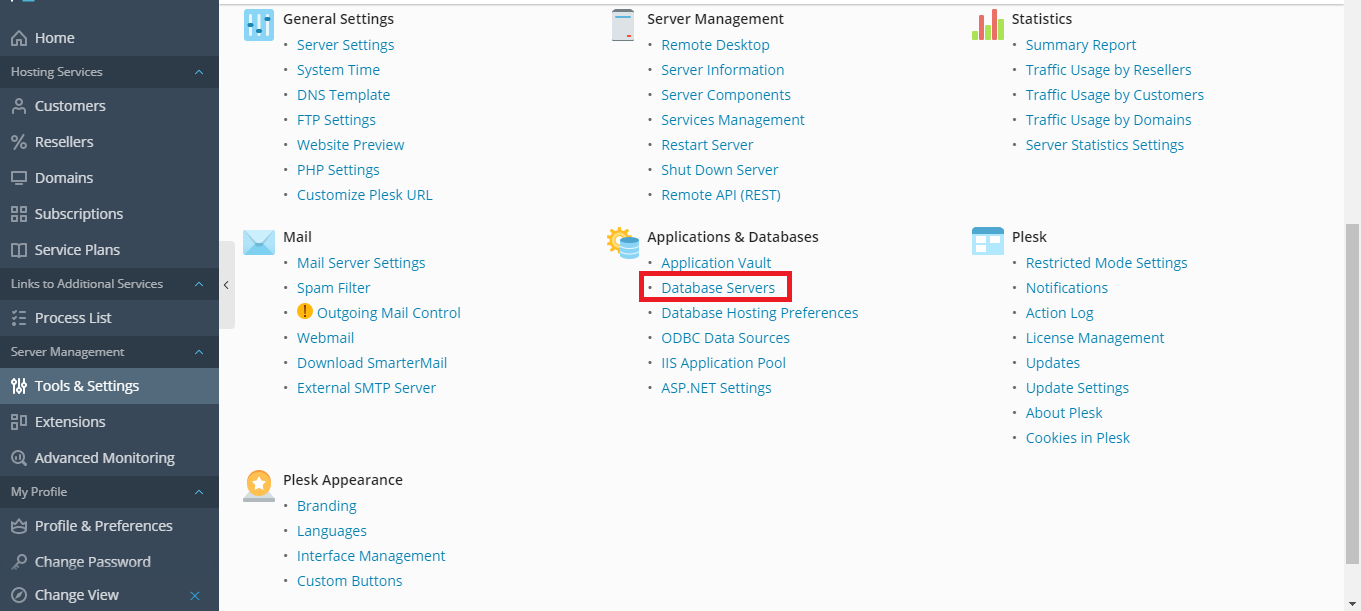The width and height of the screenshot is (1361, 611).
Task: Open the Summary Report link
Action: click(x=1081, y=45)
